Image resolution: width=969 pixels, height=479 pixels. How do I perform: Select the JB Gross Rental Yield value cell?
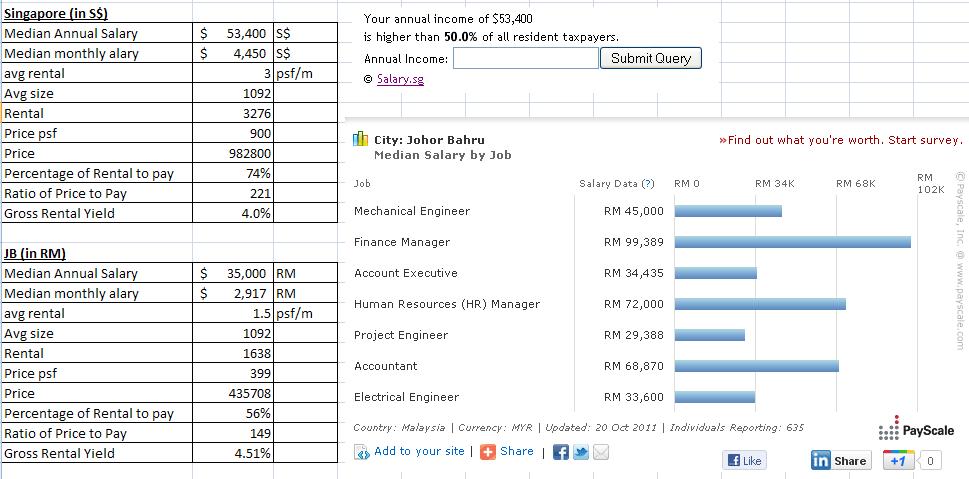(235, 453)
